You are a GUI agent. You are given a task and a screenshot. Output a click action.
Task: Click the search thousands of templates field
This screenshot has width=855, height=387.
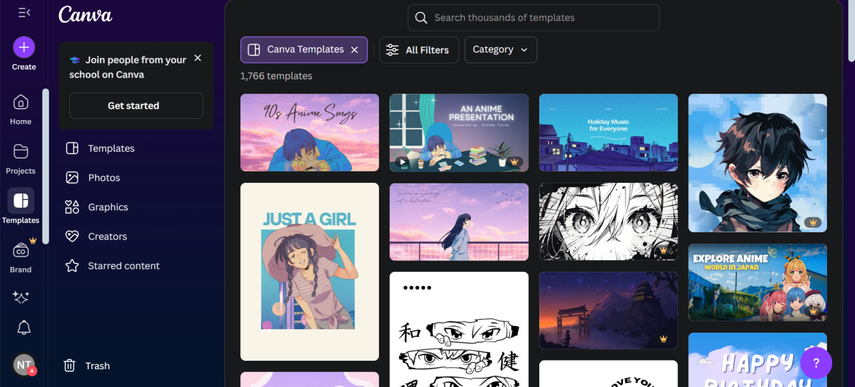[533, 18]
